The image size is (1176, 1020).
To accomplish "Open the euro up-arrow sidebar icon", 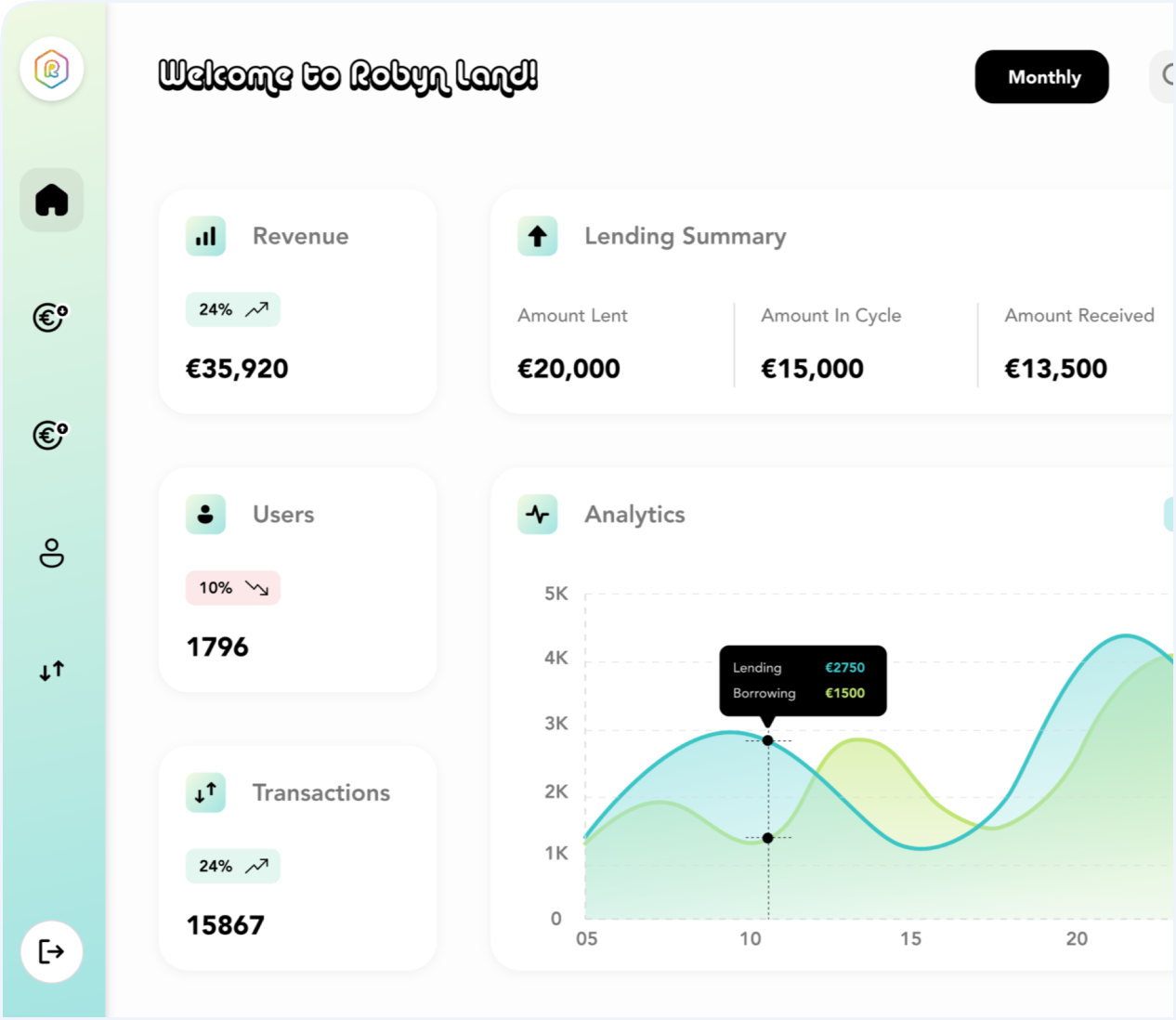I will pos(51,434).
